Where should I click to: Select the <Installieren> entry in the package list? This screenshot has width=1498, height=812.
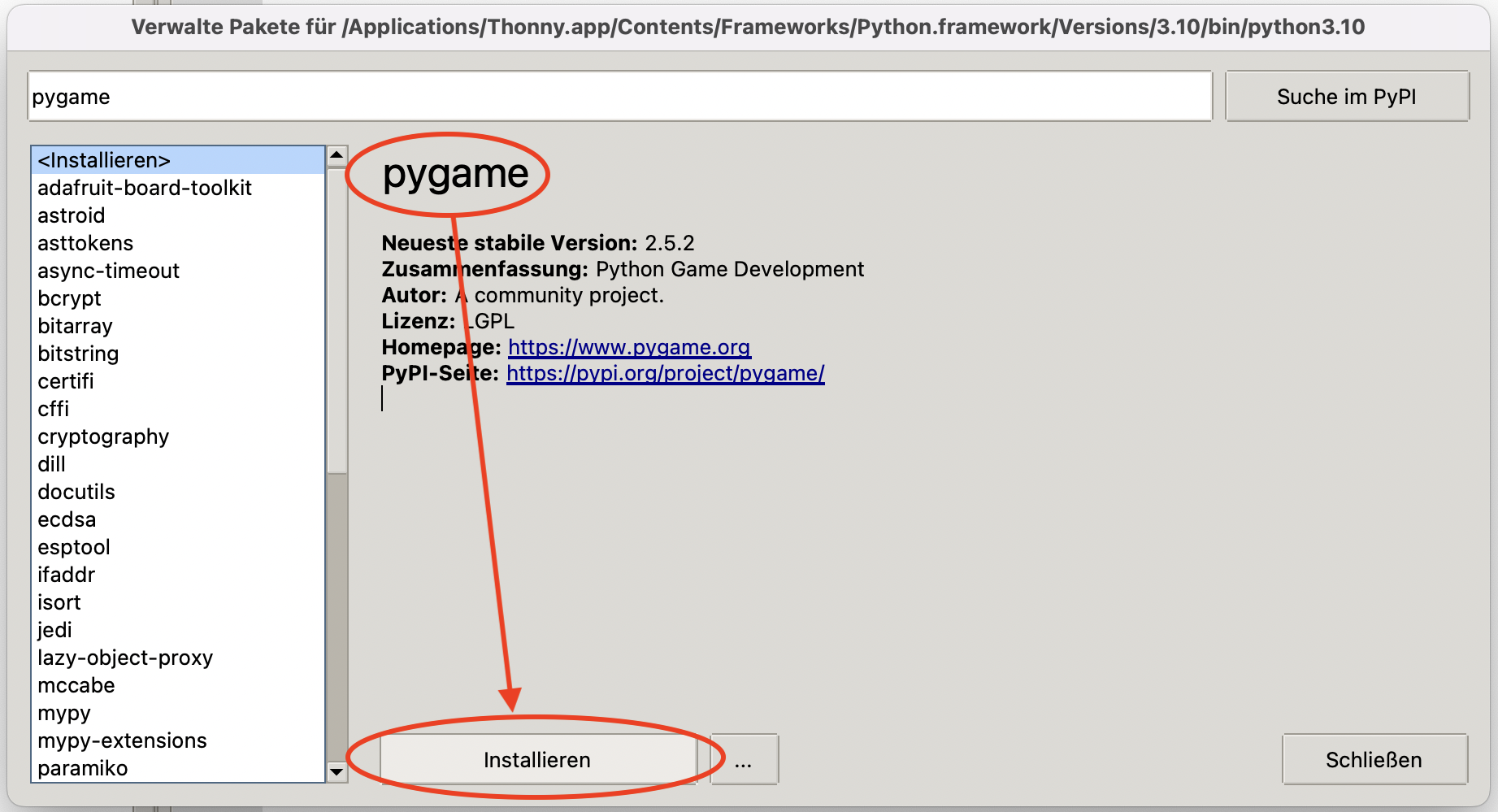coord(104,160)
